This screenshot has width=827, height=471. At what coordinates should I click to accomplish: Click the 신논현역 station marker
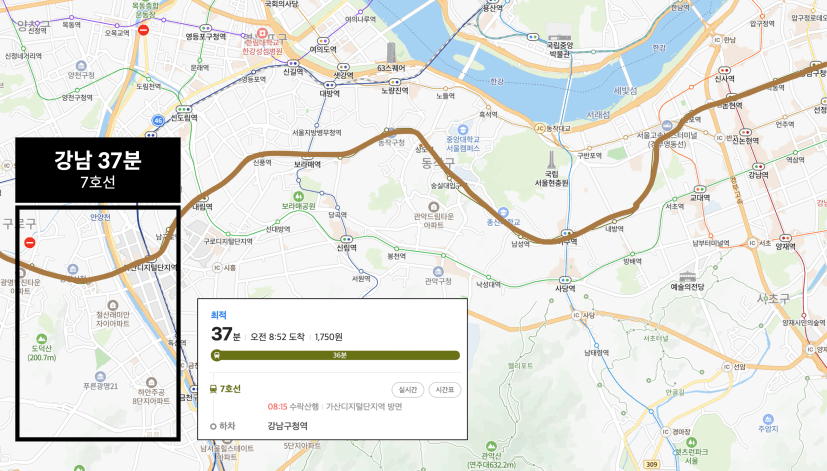tap(745, 132)
